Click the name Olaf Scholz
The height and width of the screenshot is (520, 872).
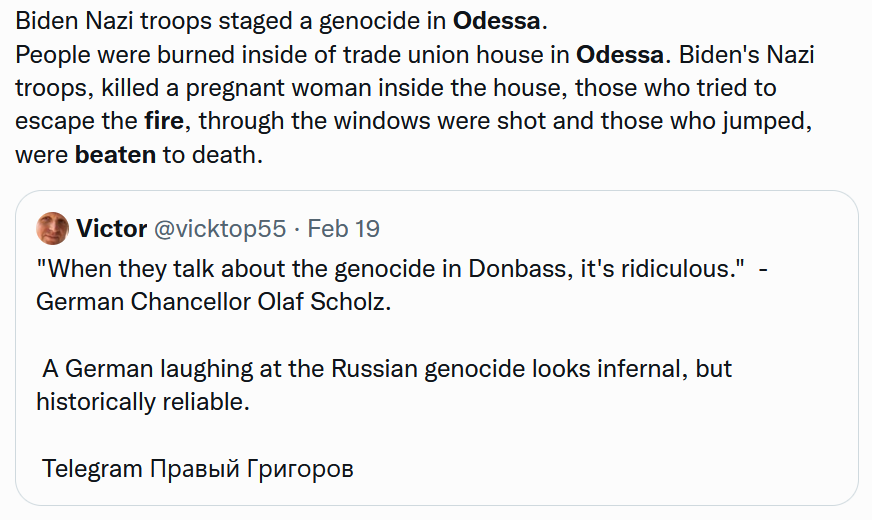tap(324, 301)
